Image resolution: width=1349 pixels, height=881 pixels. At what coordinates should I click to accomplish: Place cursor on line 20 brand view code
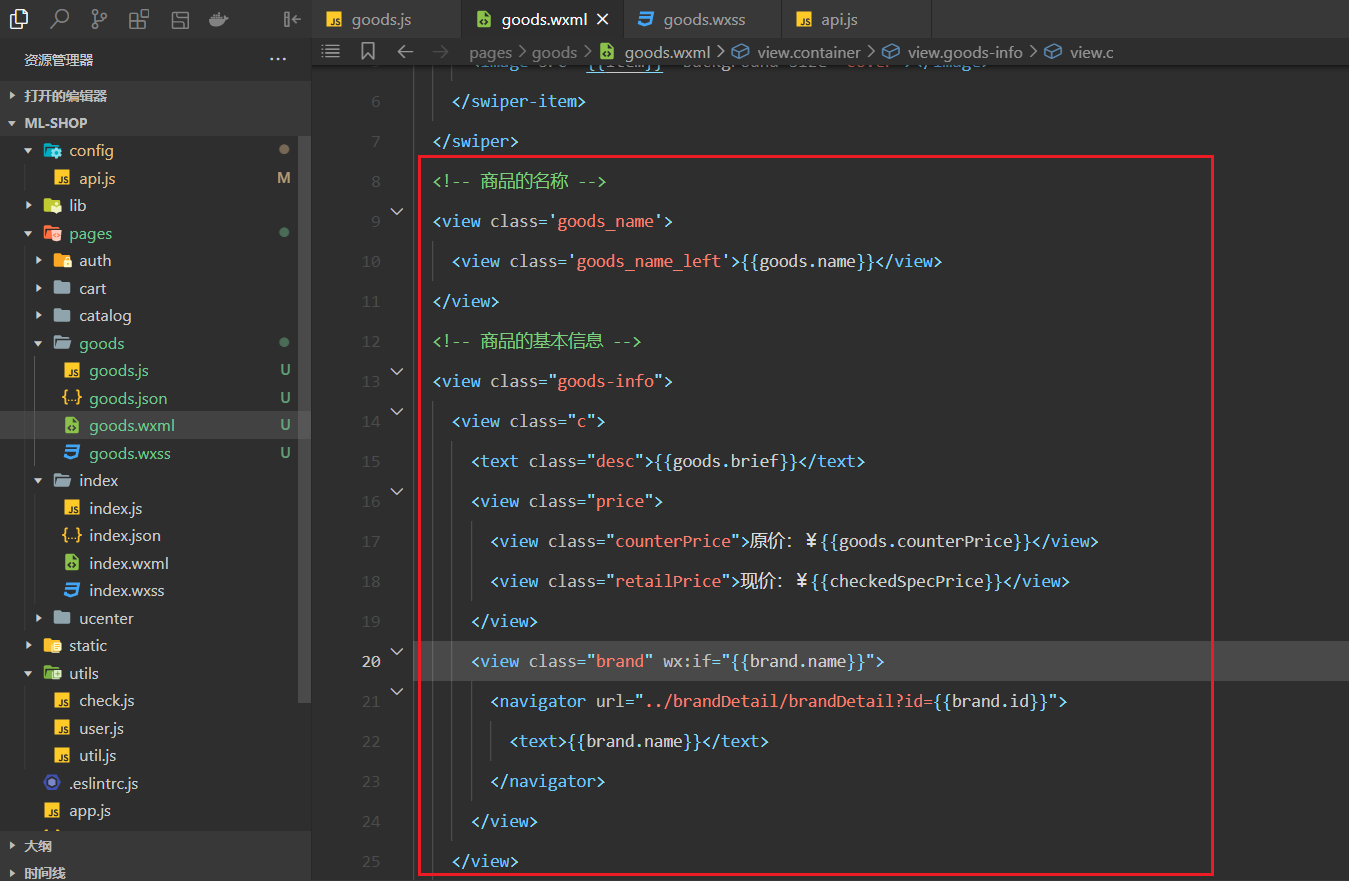[678, 661]
